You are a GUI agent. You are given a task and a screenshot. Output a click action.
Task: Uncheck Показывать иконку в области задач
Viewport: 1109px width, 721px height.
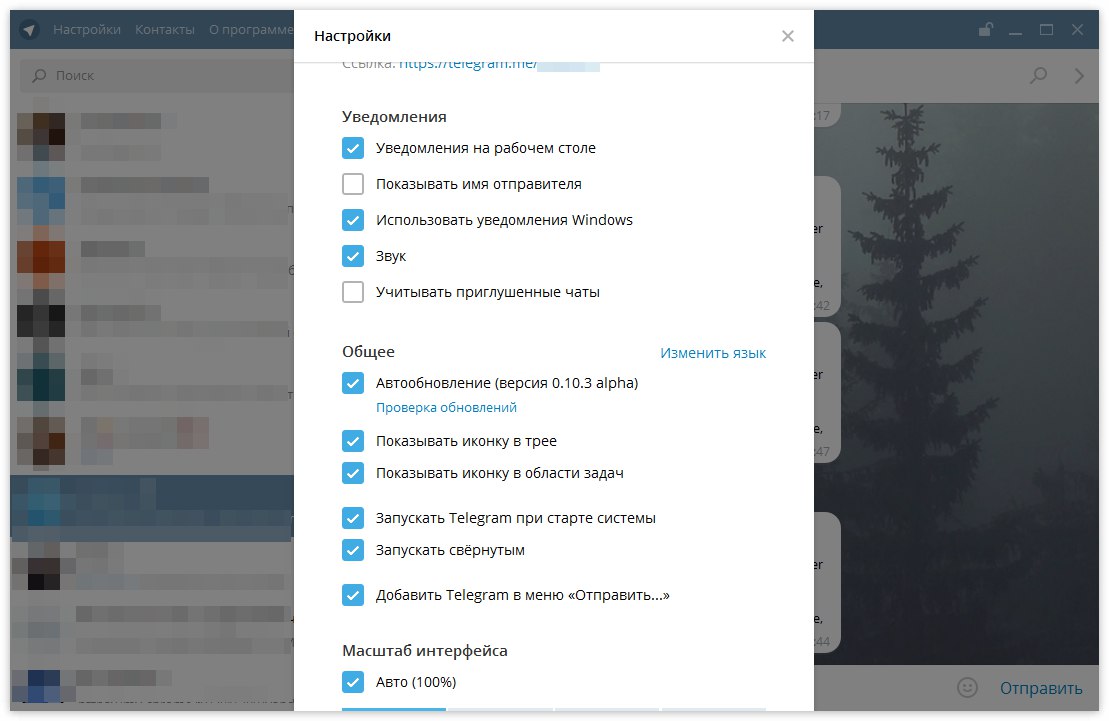click(x=353, y=473)
